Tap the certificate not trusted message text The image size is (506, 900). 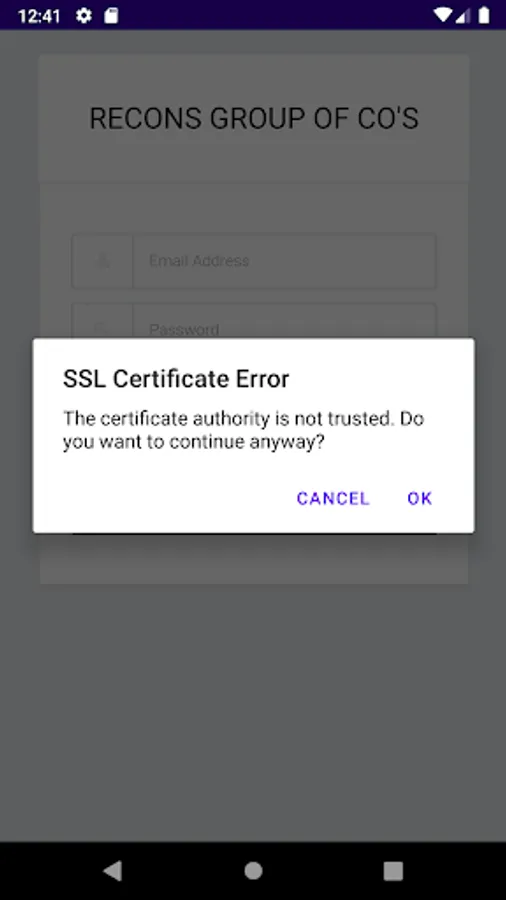[x=243, y=430]
